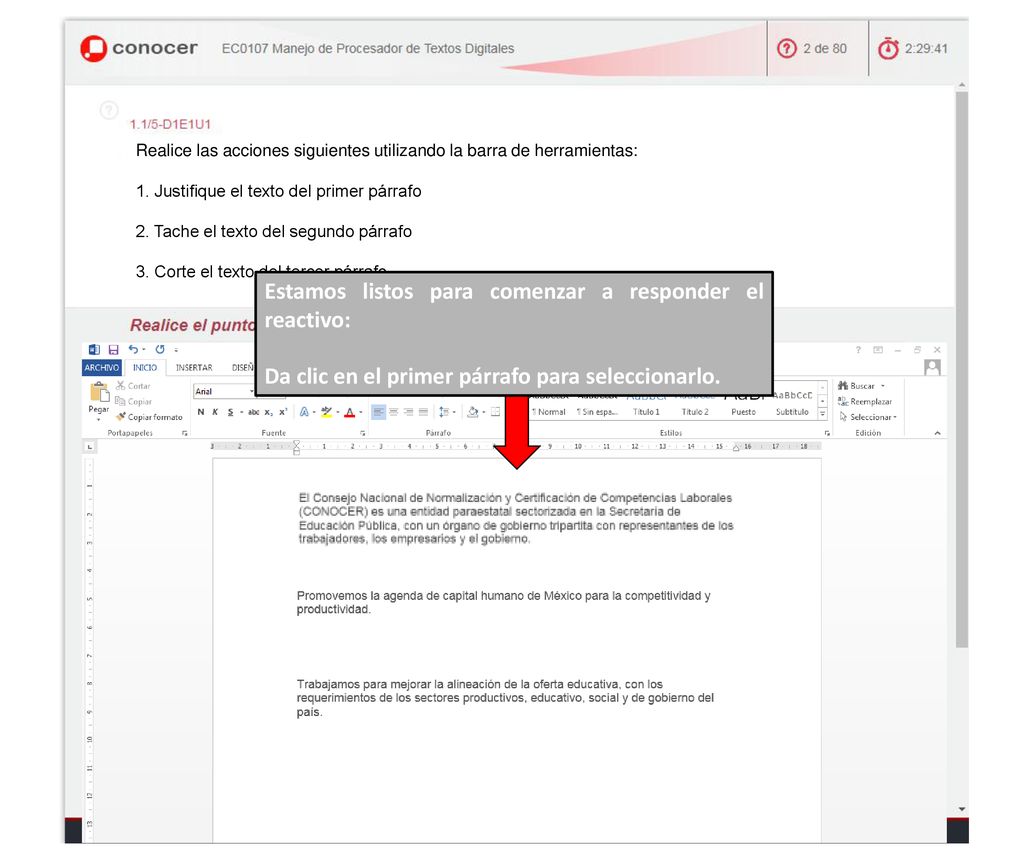This screenshot has width=1024, height=853.
Task: Click the Word help question mark icon
Action: [858, 350]
